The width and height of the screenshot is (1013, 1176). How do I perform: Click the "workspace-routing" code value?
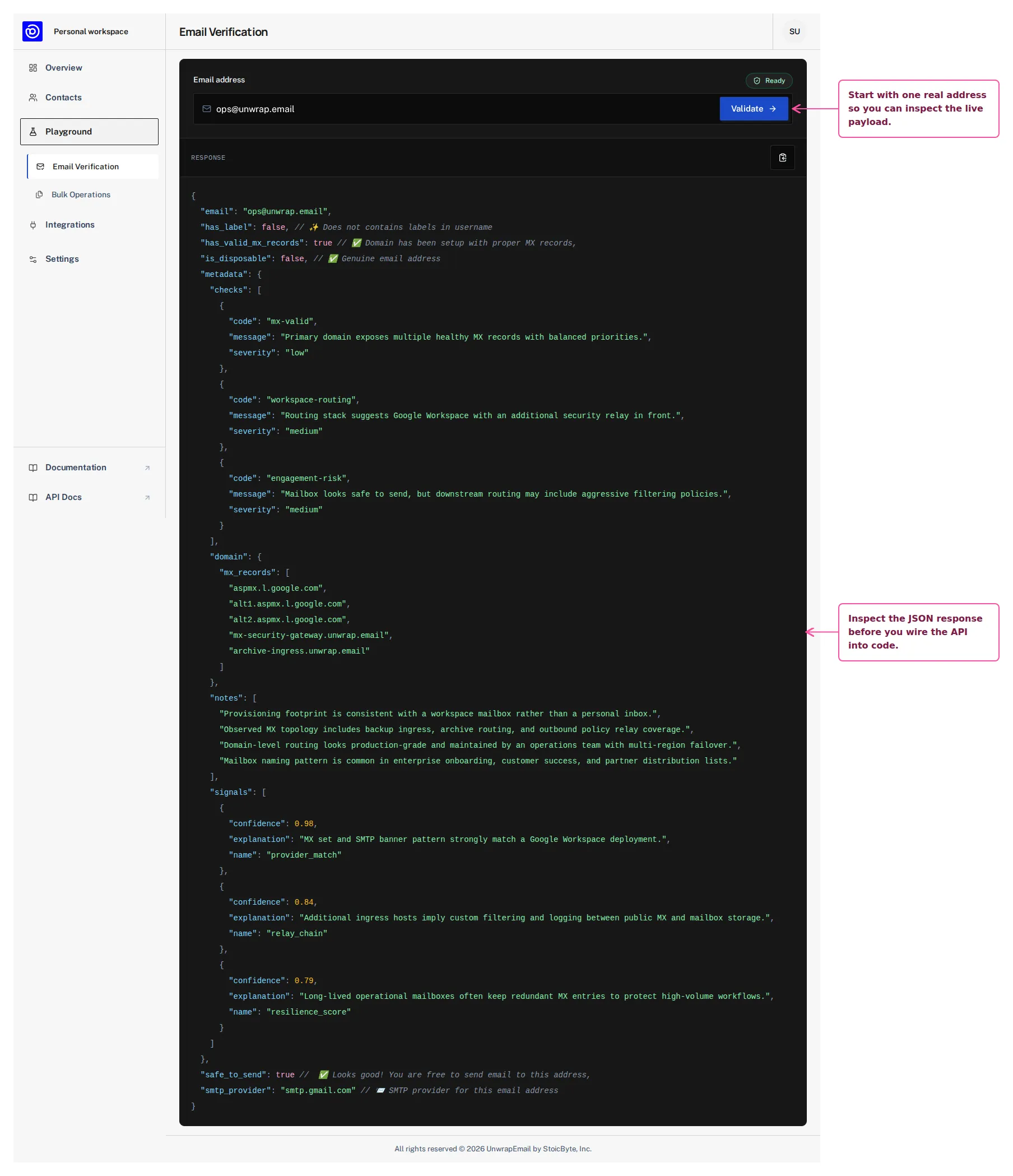tap(311, 400)
